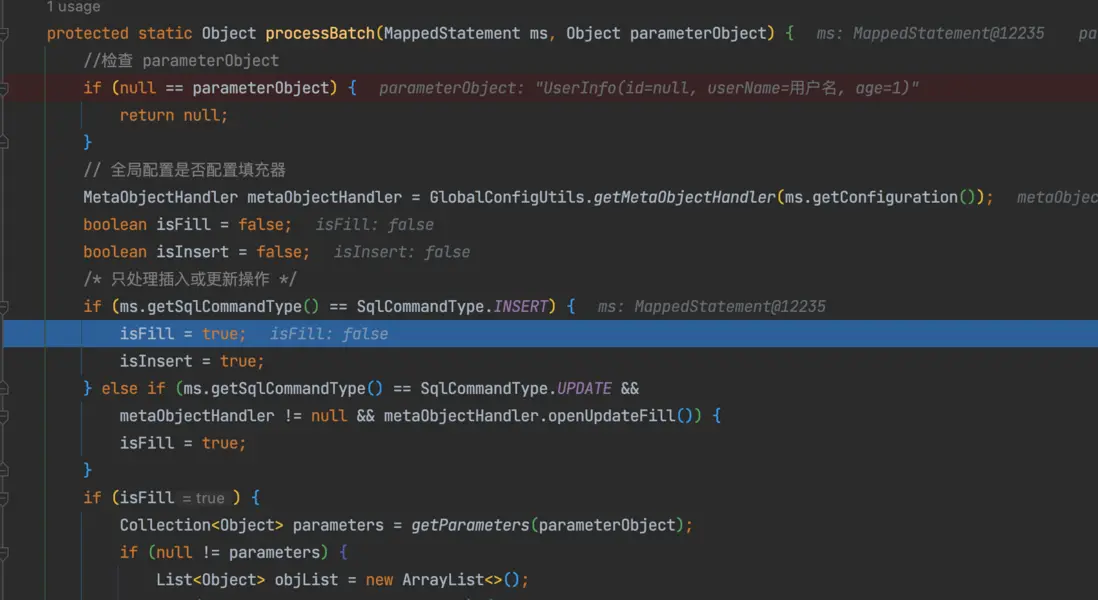This screenshot has height=600, width=1098.
Task: Click inline hint 'ms: MappedStatement@12235' on signature line
Action: point(930,34)
